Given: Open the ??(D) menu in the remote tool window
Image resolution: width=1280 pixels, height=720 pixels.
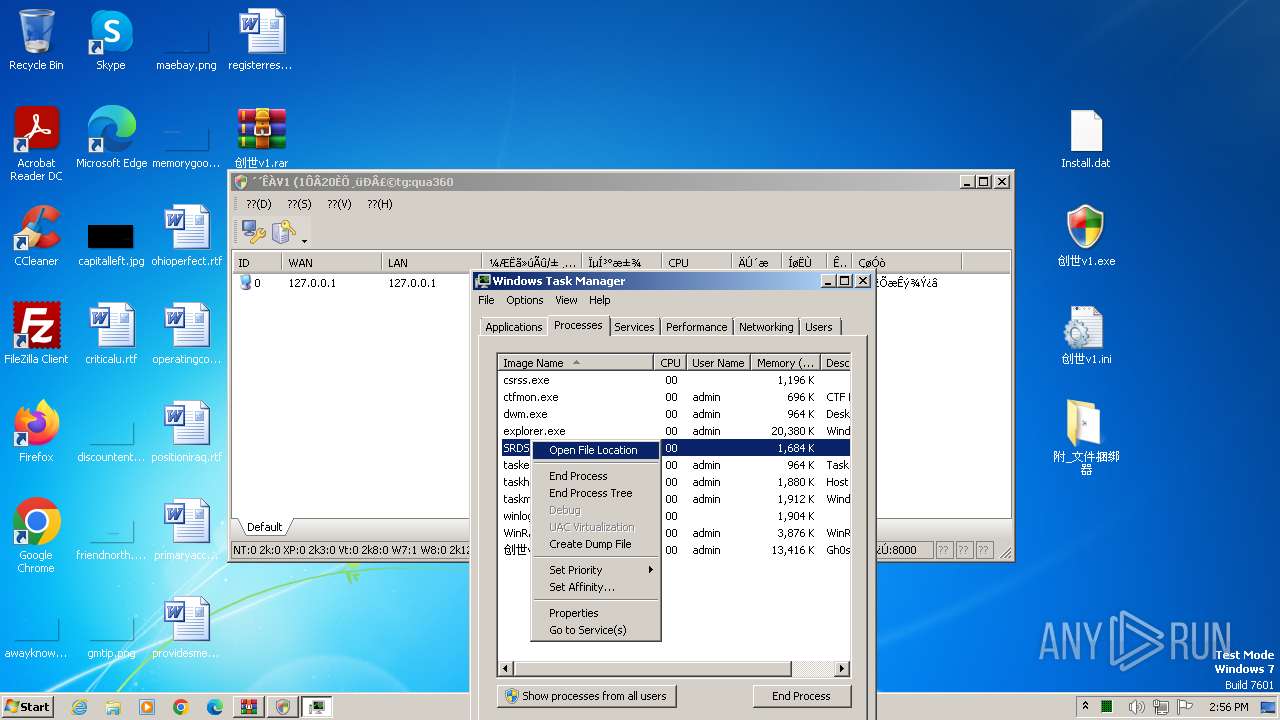Looking at the screenshot, I should tap(259, 204).
